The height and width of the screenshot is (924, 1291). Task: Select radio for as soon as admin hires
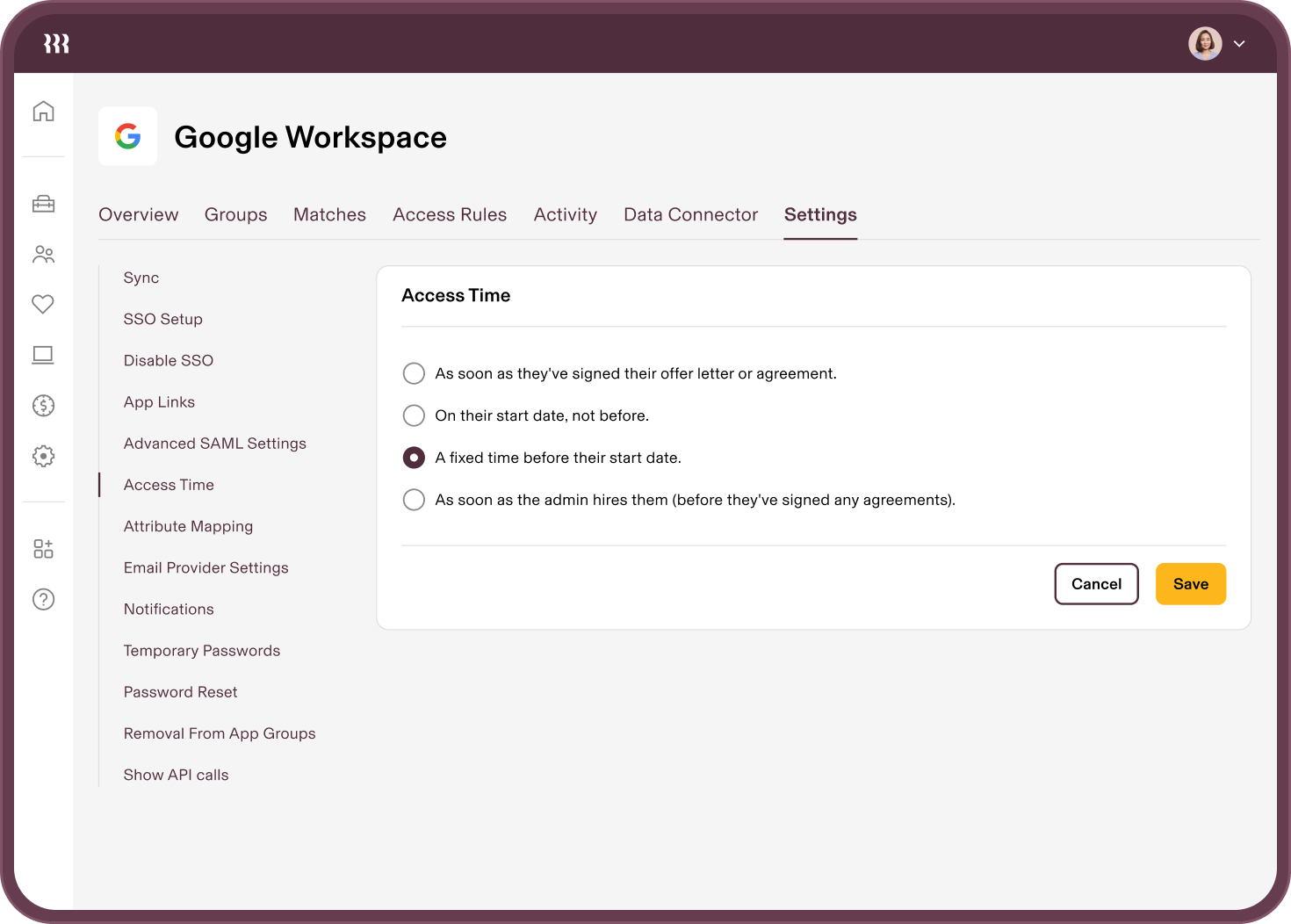point(414,500)
